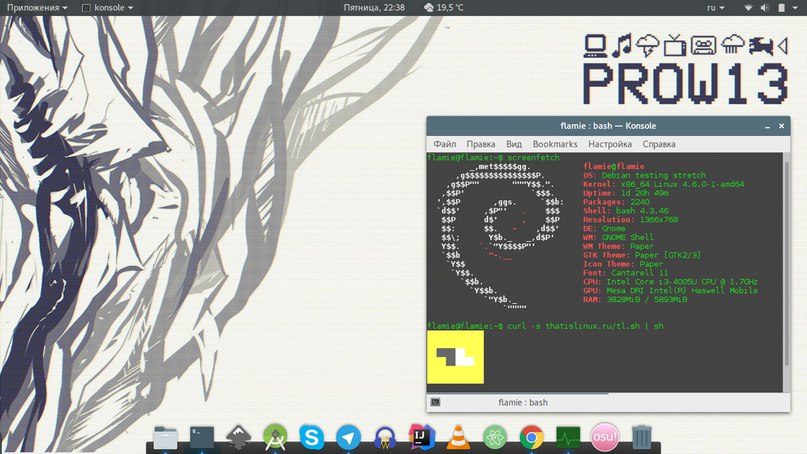Viewport: 807px width, 454px height.
Task: Open Skype from the dock
Action: (312, 437)
